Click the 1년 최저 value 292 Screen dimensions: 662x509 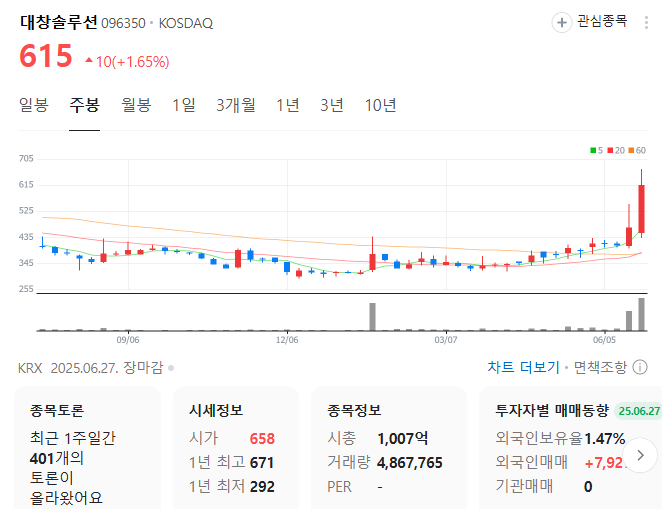[x=262, y=487]
